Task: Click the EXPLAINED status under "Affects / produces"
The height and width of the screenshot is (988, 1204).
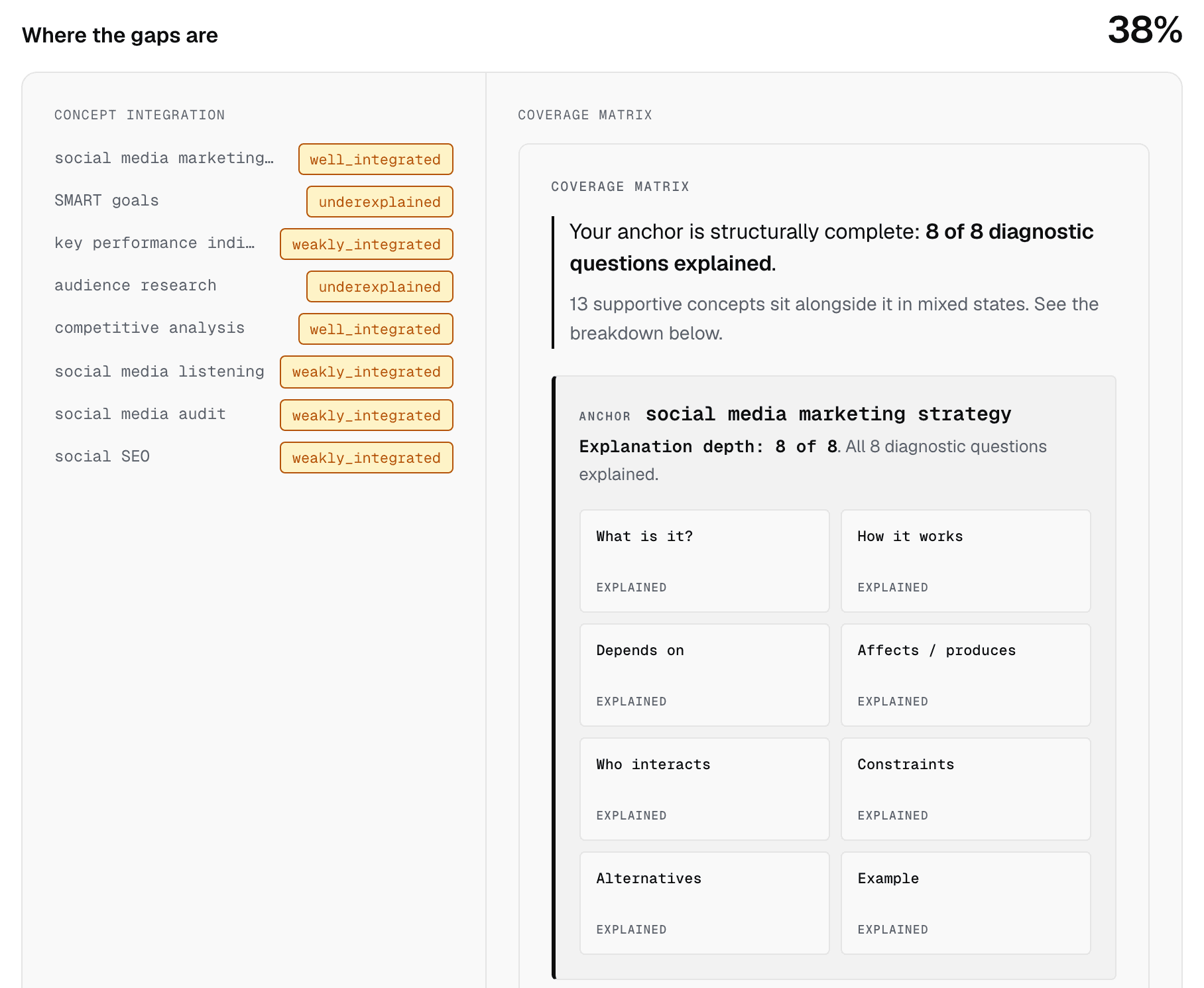Action: pyautogui.click(x=892, y=702)
